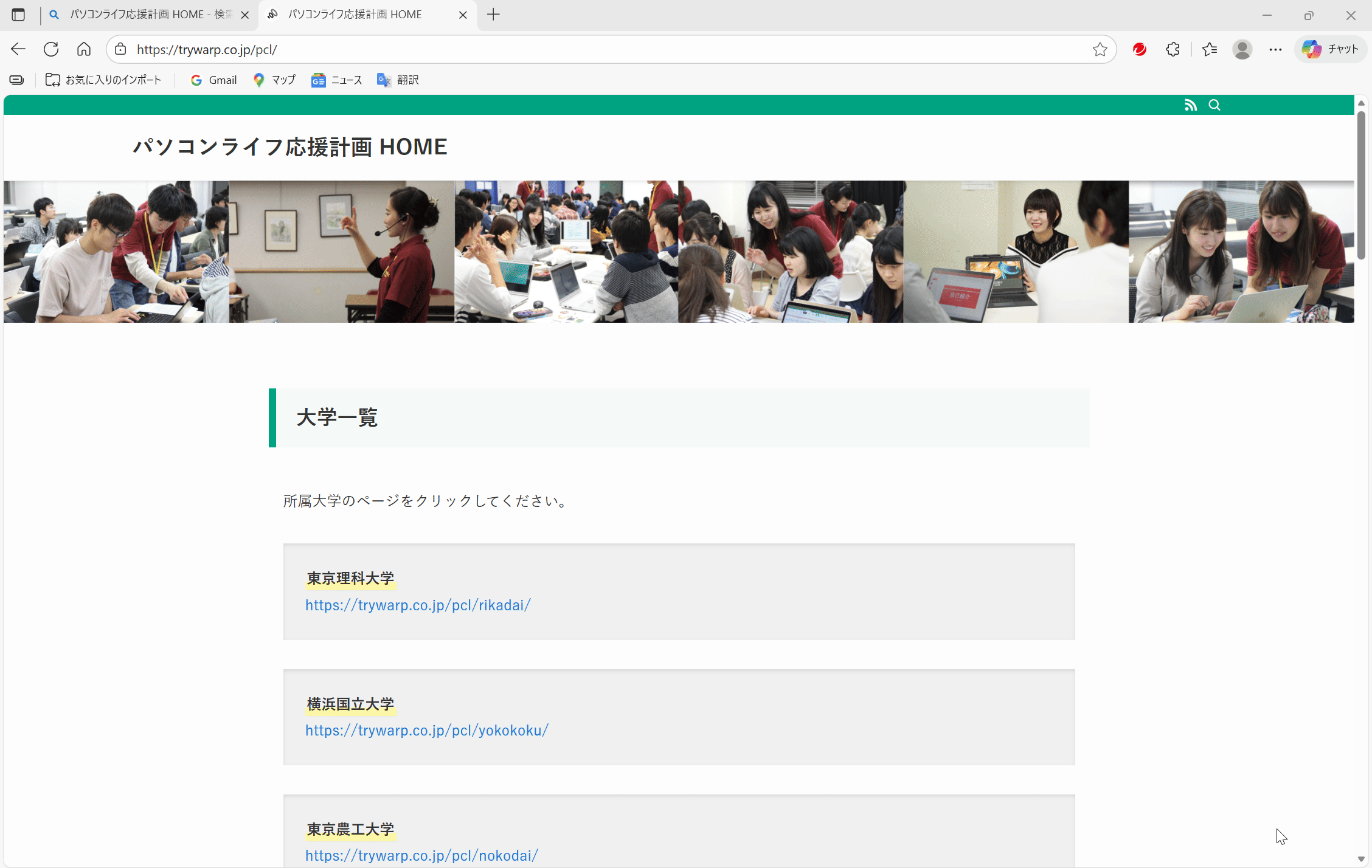Open a new tab with plus button
This screenshot has height=868, width=1372.
click(x=493, y=15)
